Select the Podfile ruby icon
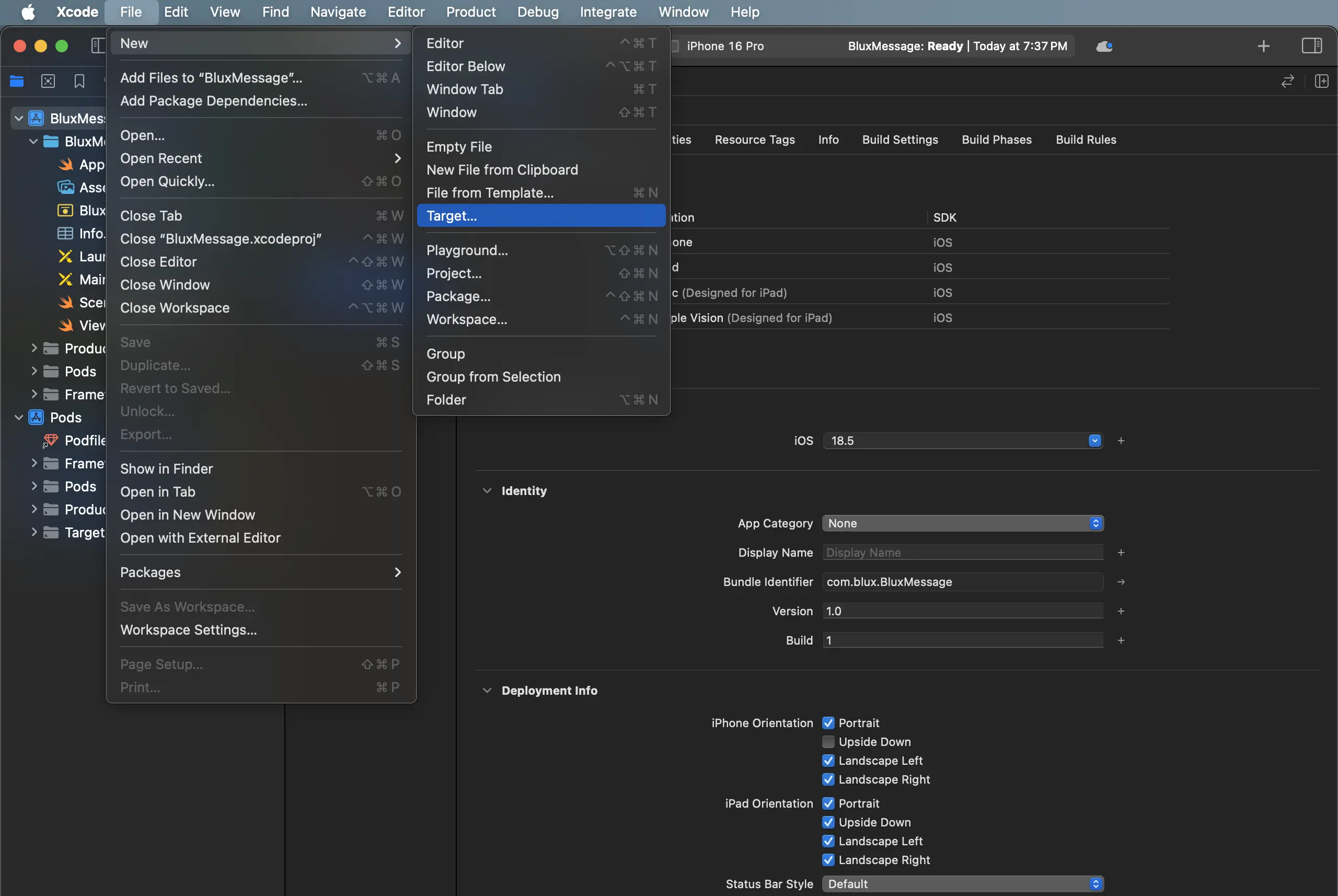 tap(51, 441)
